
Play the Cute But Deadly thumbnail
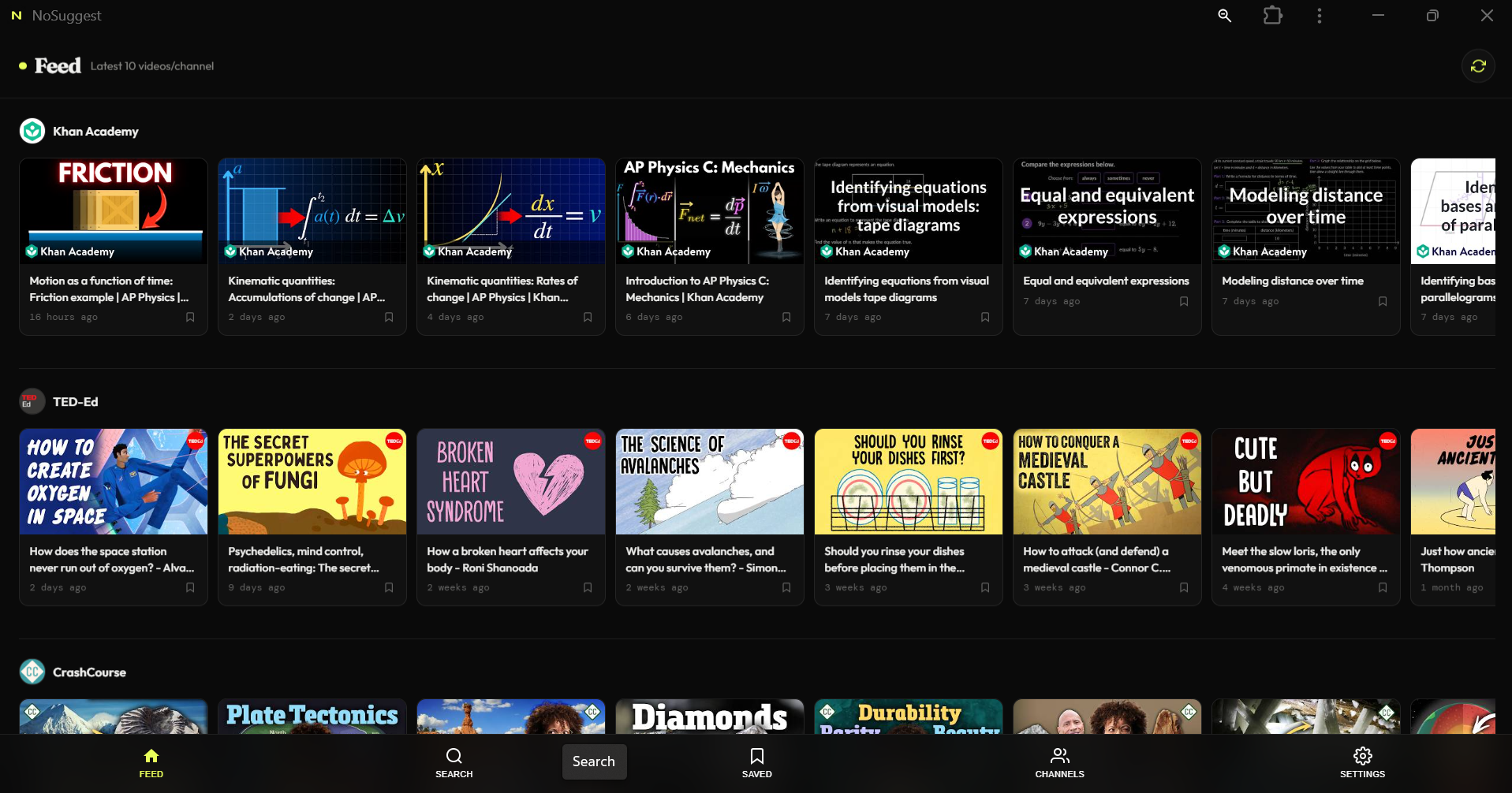pos(1306,482)
